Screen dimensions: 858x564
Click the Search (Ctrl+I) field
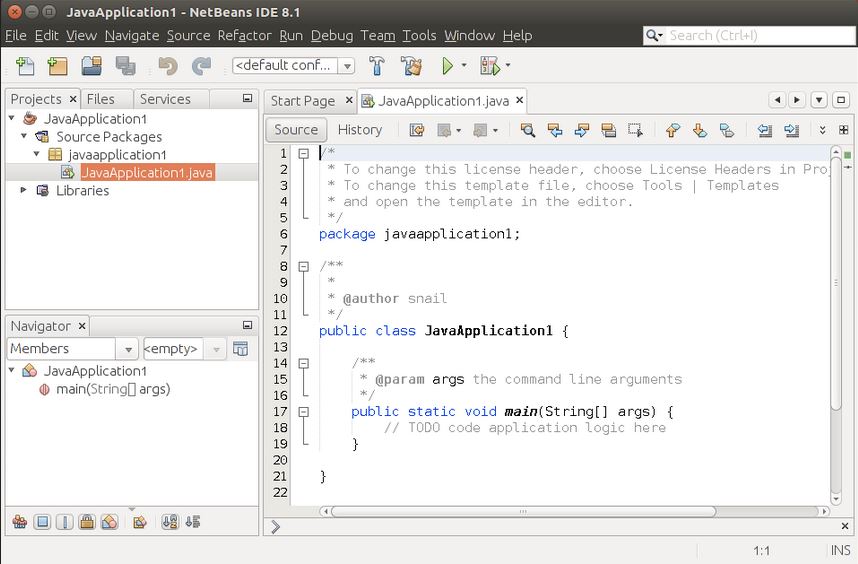coord(749,36)
